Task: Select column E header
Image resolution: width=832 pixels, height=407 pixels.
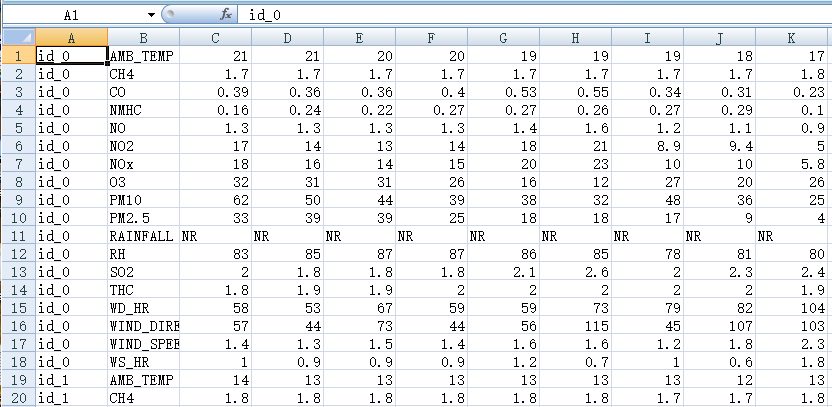Action: 360,37
